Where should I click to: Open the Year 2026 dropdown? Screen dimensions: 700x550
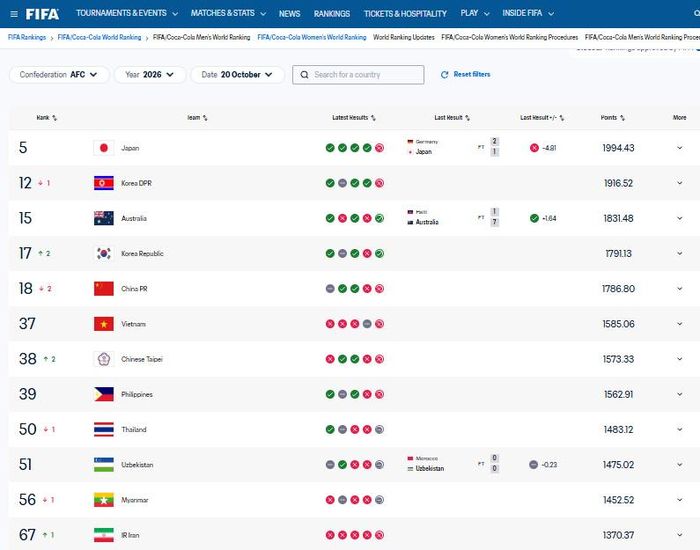point(150,75)
